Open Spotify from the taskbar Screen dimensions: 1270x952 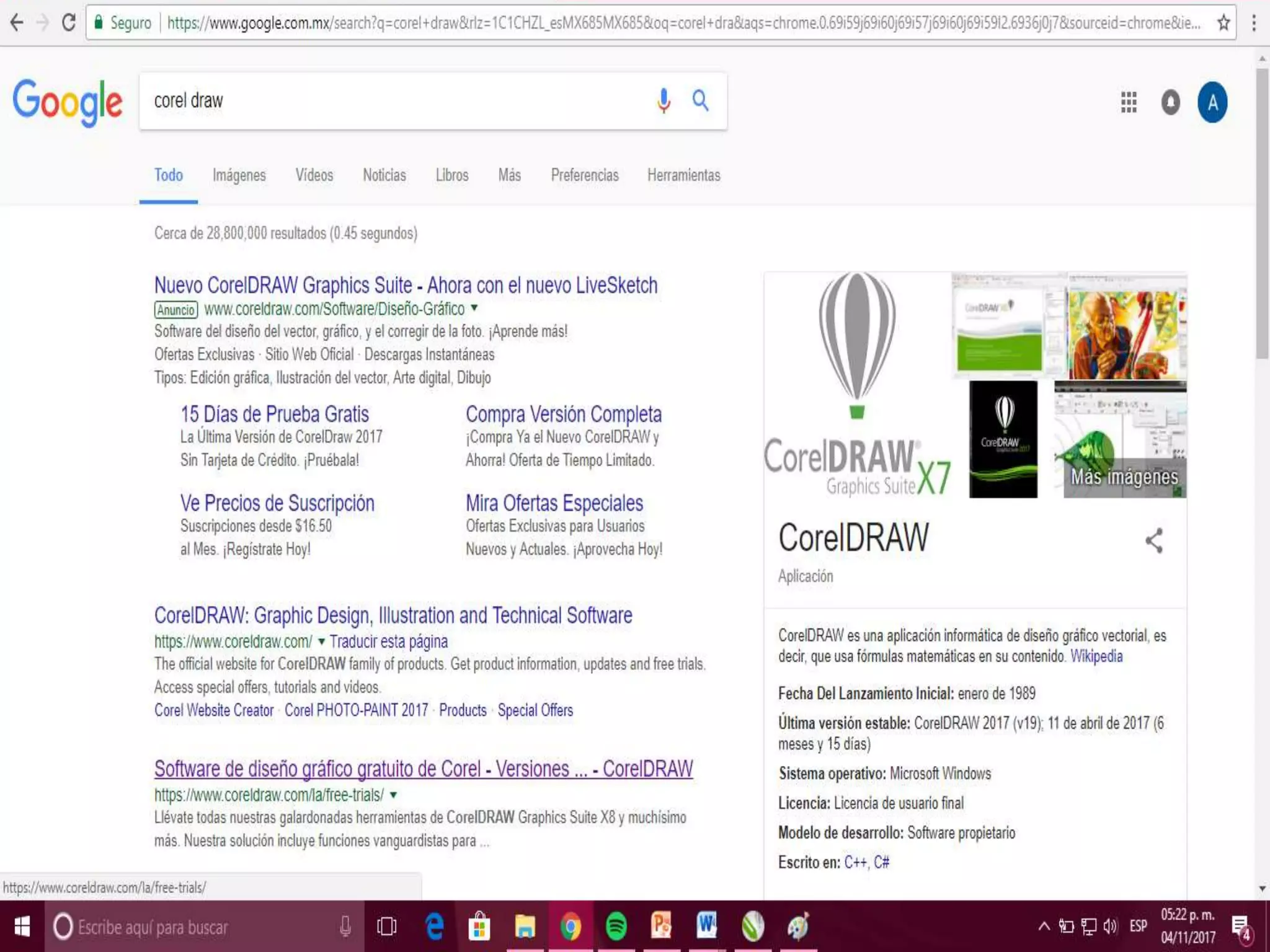[x=616, y=927]
